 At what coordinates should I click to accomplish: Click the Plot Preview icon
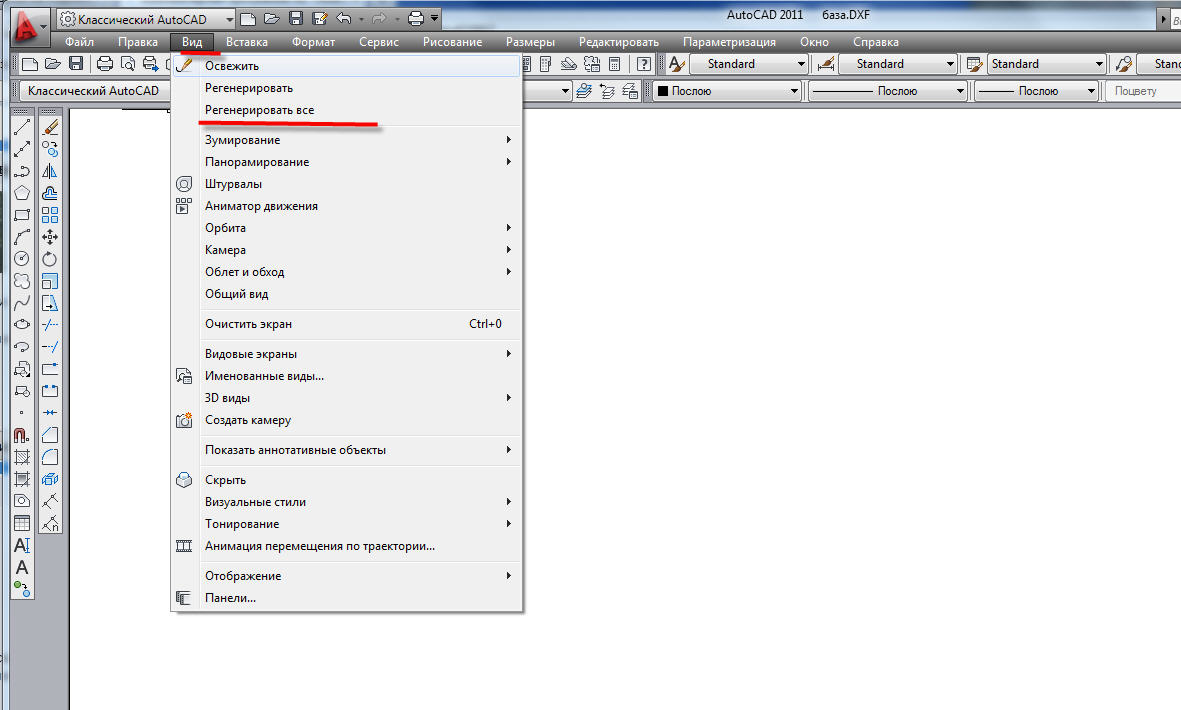128,64
